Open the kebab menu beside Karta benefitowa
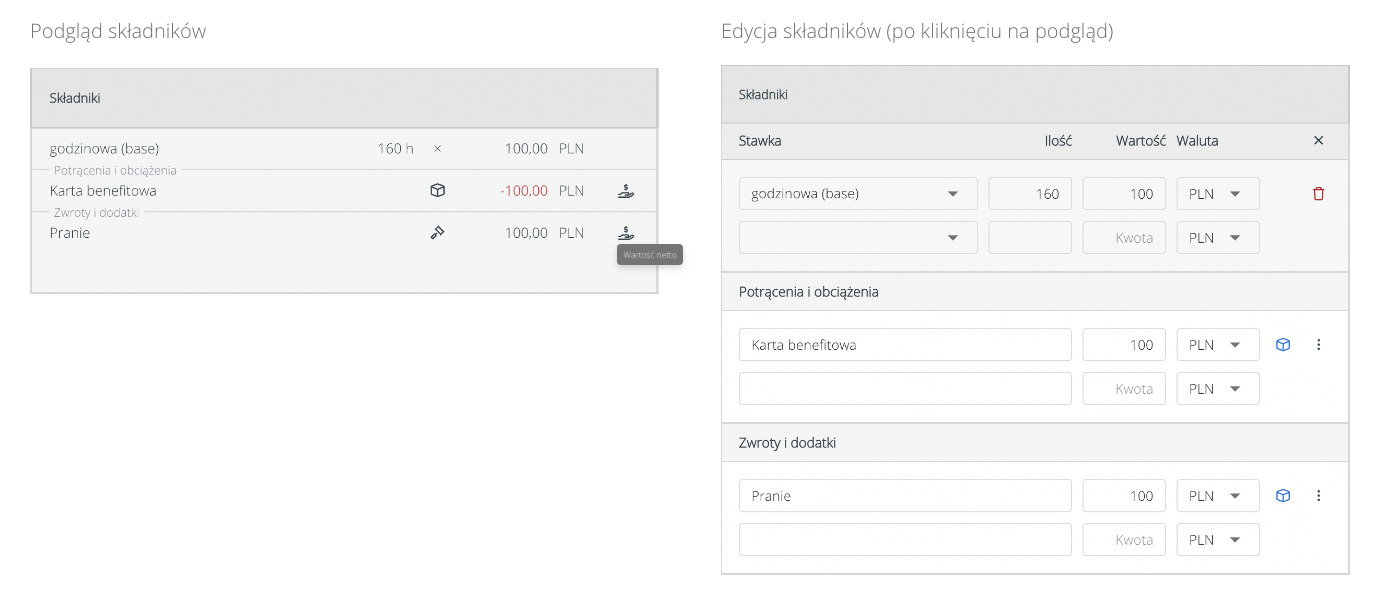 (x=1318, y=344)
